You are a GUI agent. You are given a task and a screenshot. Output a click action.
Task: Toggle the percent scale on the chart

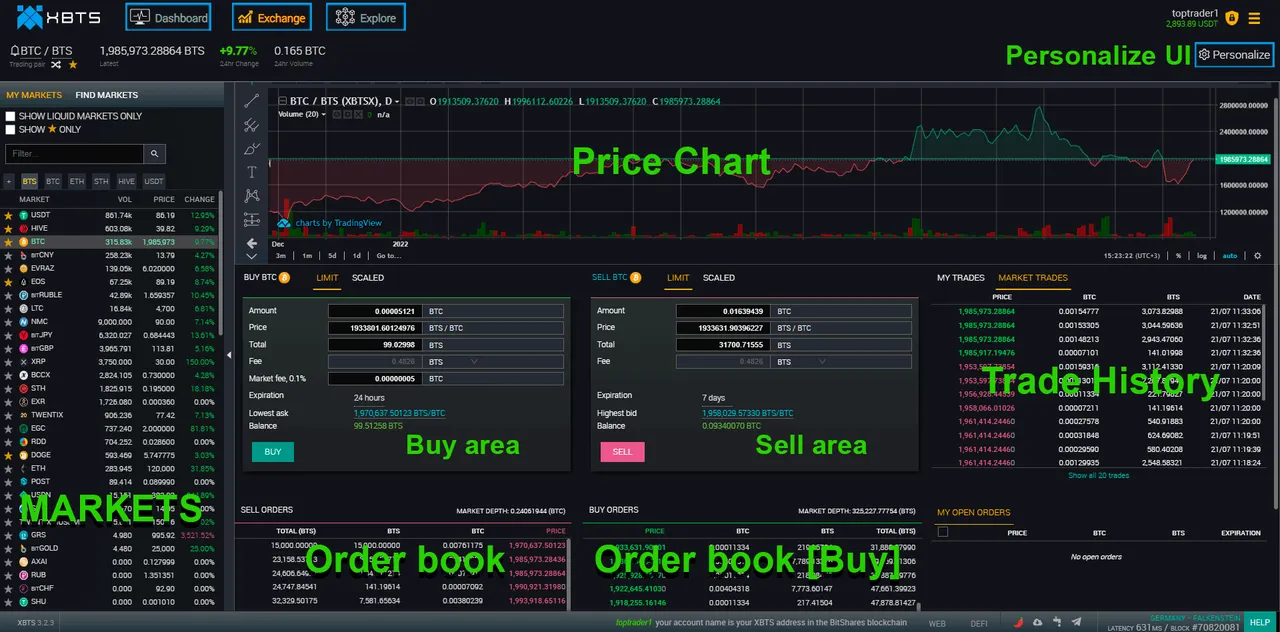click(1178, 256)
